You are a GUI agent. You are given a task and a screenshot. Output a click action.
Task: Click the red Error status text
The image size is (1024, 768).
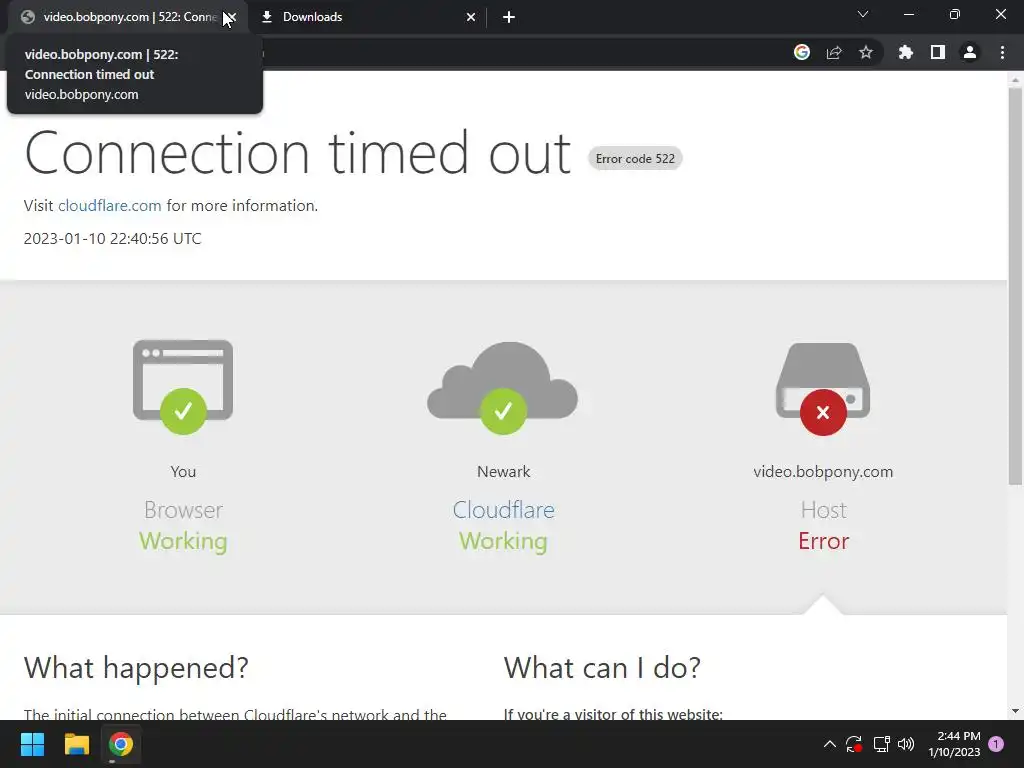(824, 541)
